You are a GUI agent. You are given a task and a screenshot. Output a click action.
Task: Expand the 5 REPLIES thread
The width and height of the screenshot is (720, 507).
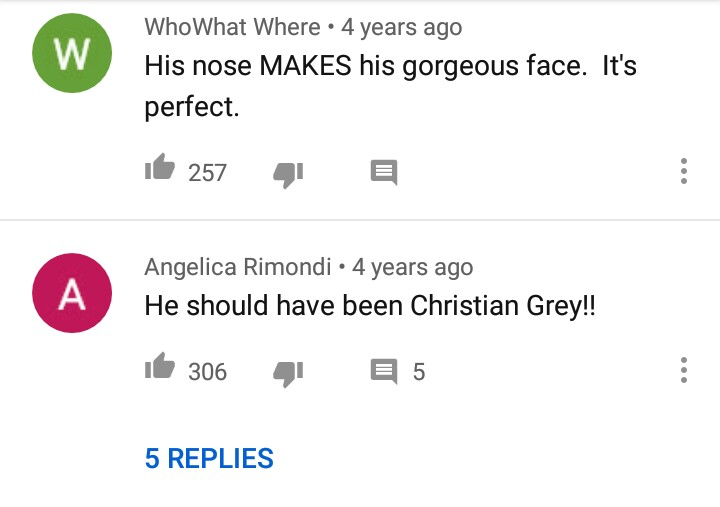tap(209, 458)
